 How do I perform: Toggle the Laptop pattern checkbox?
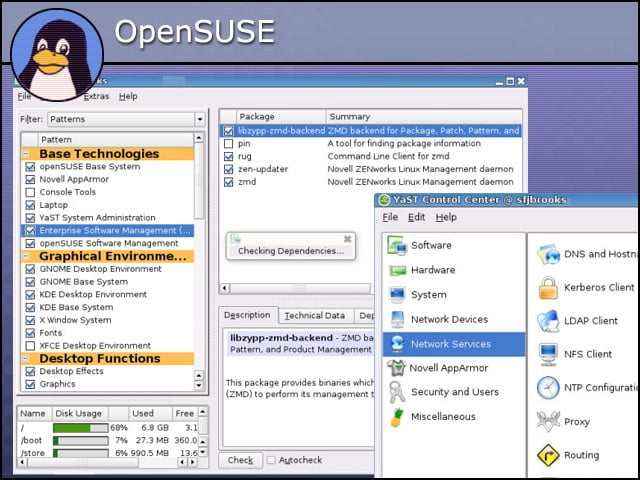click(30, 205)
